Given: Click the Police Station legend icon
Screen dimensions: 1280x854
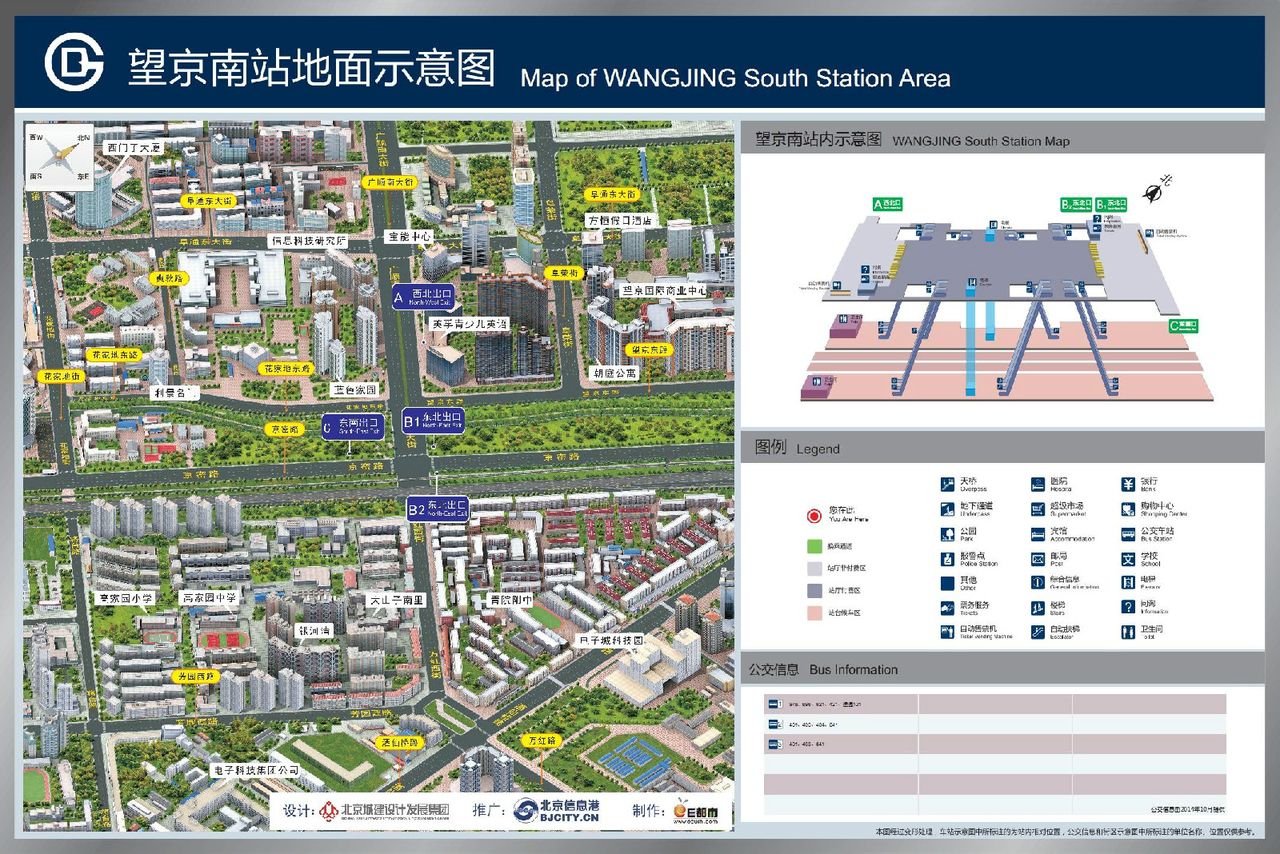Looking at the screenshot, I should pyautogui.click(x=947, y=559).
